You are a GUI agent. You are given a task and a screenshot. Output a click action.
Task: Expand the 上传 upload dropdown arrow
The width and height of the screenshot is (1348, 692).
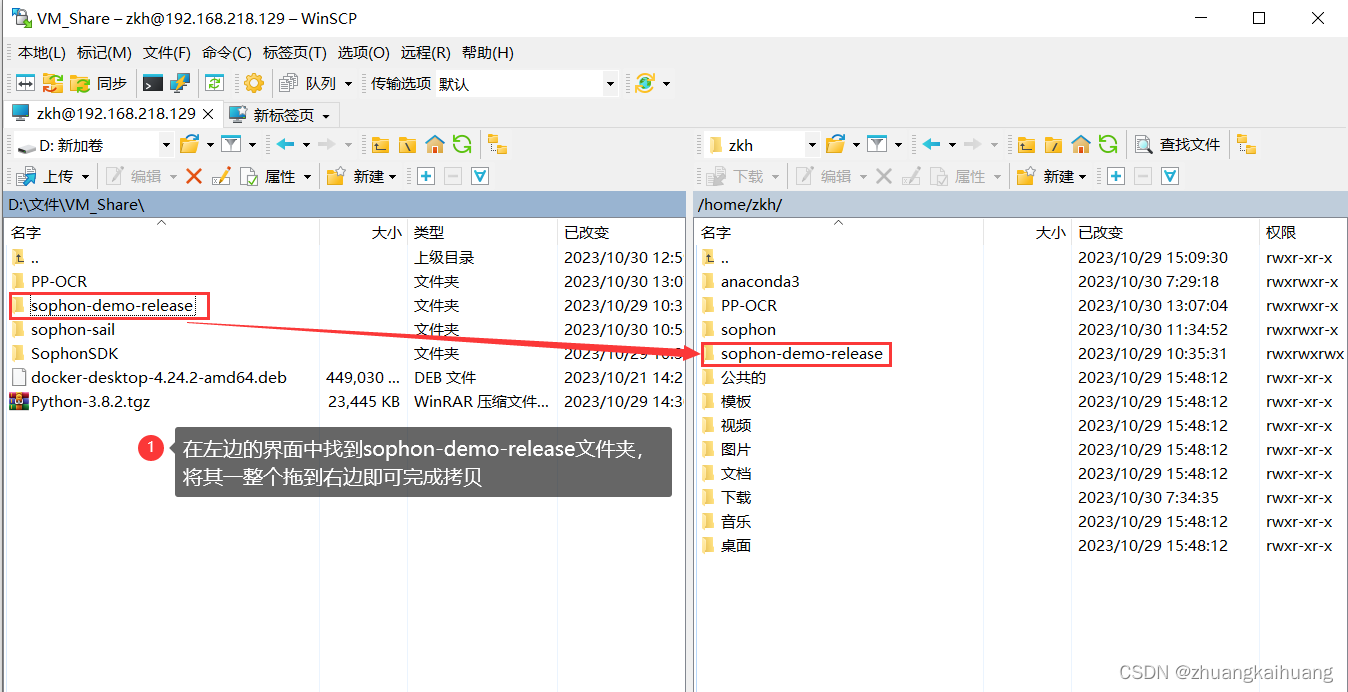pos(86,176)
